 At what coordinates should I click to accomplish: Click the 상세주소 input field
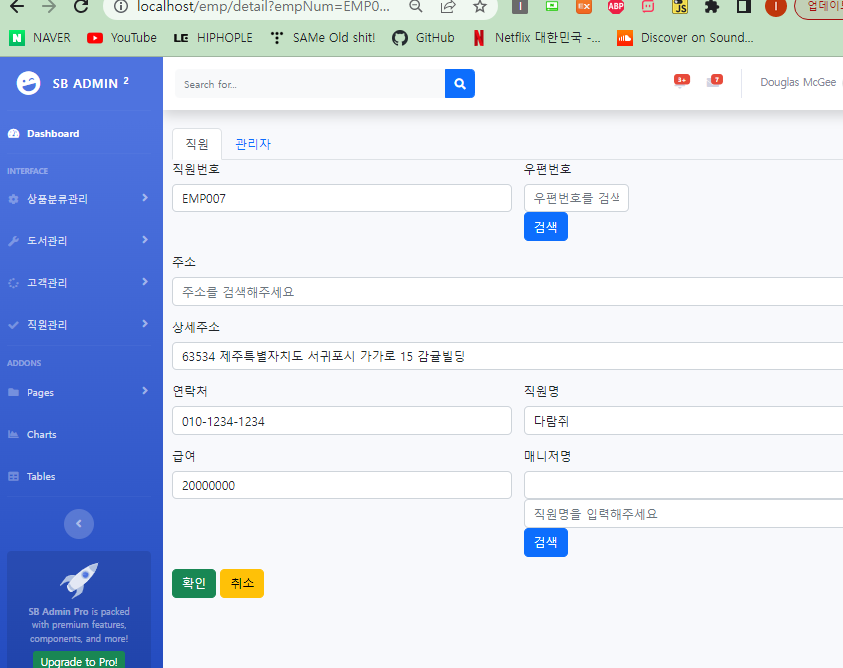[x=508, y=356]
